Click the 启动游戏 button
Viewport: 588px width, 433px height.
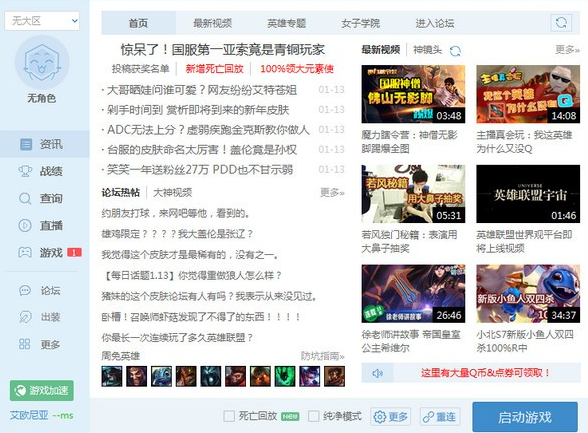(x=525, y=417)
